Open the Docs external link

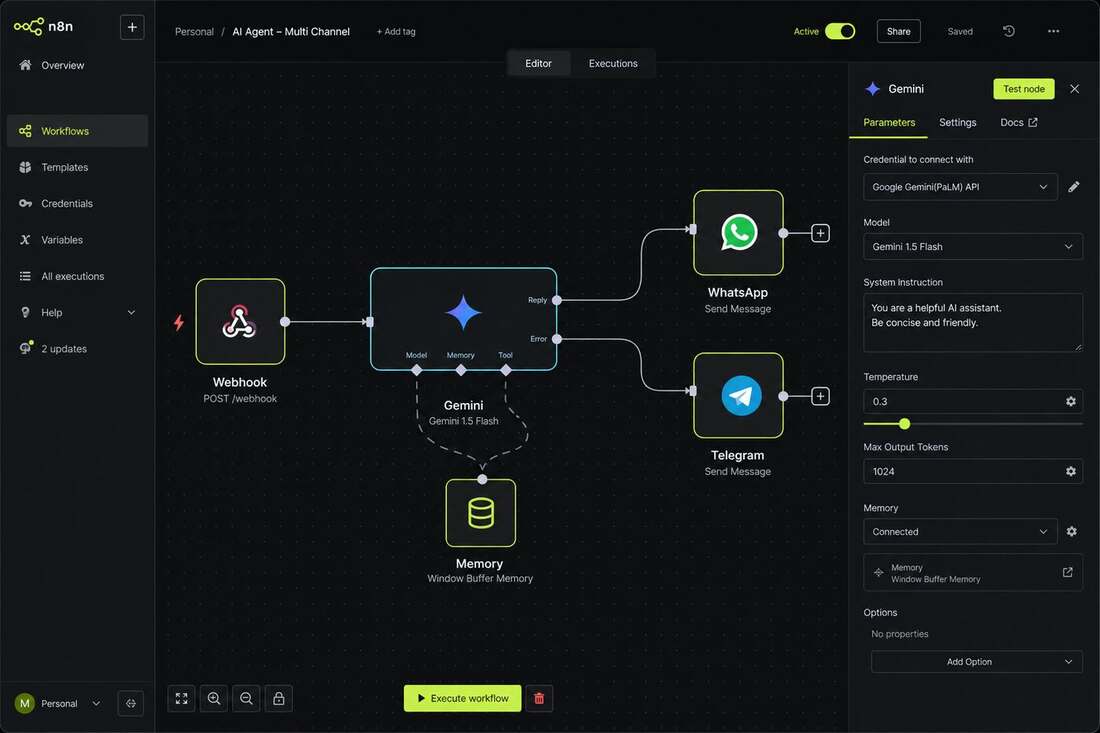[x=1019, y=123]
